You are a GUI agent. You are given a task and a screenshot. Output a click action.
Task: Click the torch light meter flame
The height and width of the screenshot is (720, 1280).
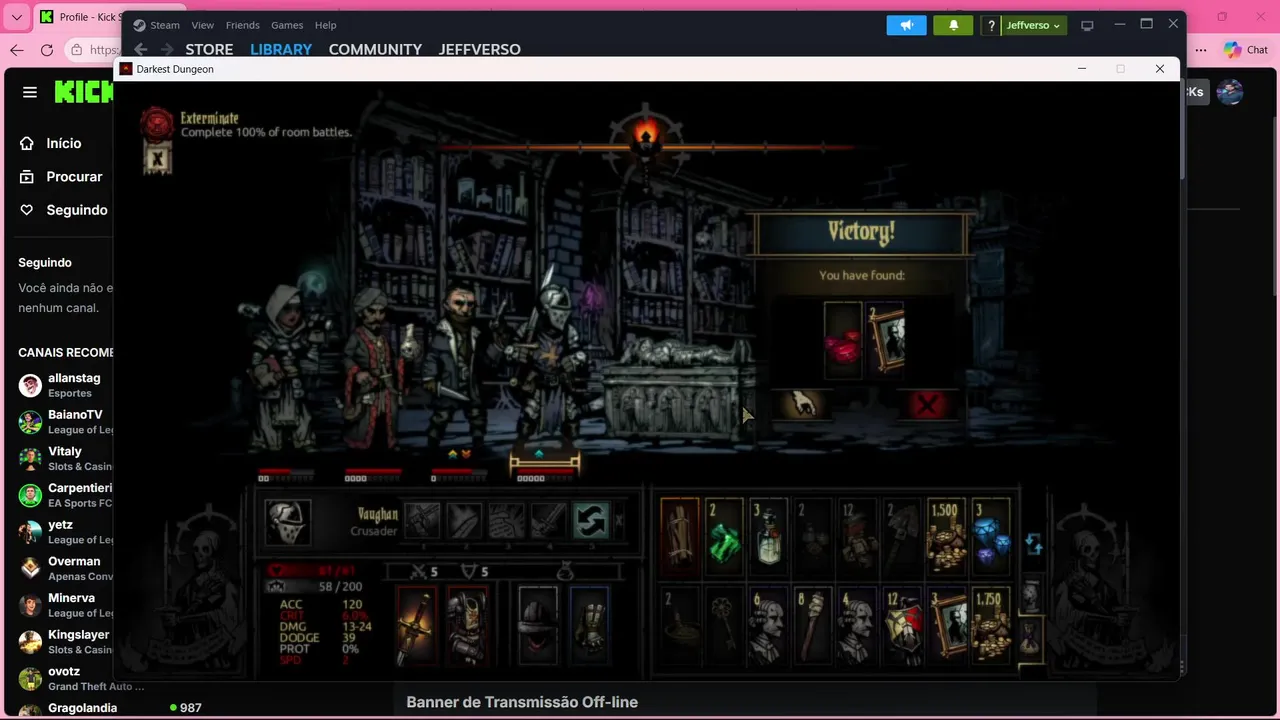646,131
